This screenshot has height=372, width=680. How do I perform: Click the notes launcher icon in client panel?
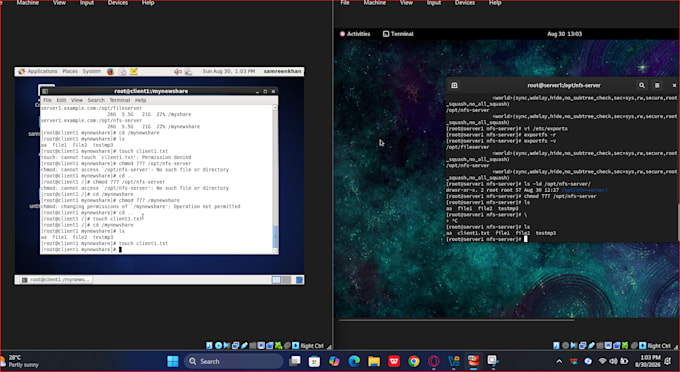(x=134, y=72)
